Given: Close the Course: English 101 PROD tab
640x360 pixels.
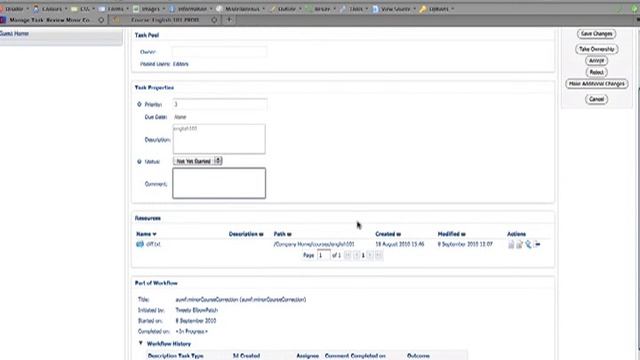Looking at the screenshot, I should coord(214,20).
